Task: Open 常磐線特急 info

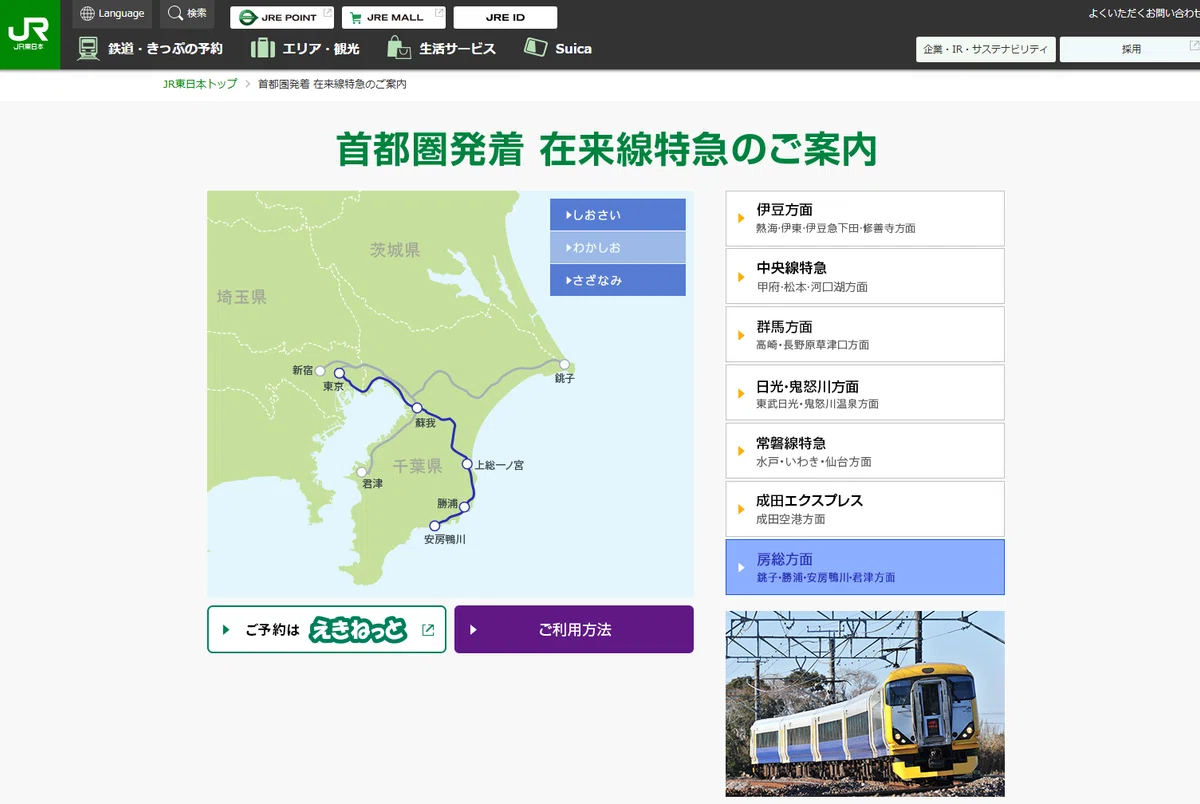Action: (865, 451)
